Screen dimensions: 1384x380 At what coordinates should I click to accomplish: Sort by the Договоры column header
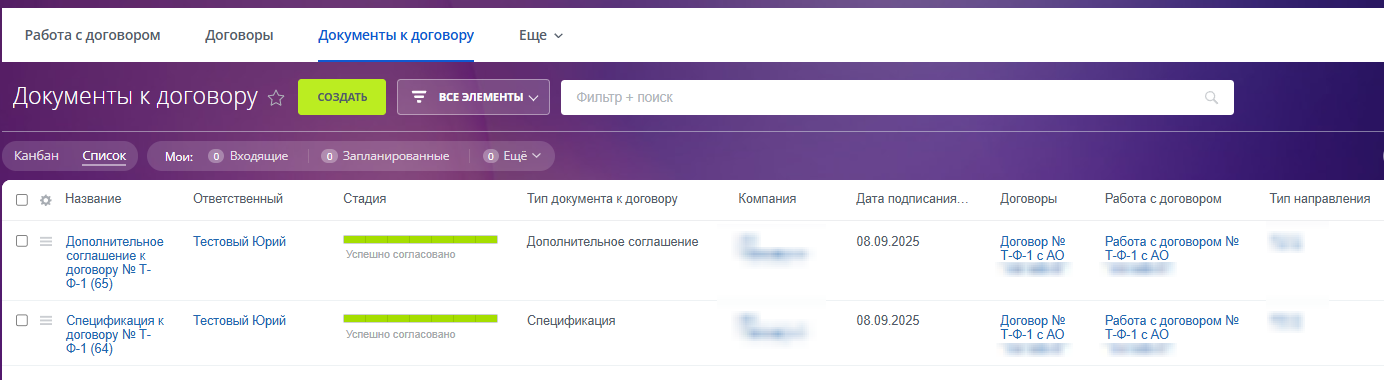1028,199
